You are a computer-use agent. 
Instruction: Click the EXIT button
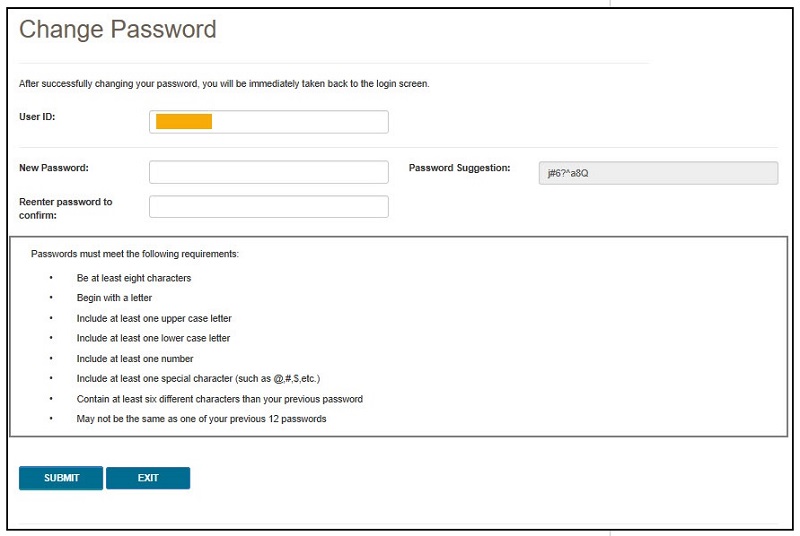pos(148,478)
